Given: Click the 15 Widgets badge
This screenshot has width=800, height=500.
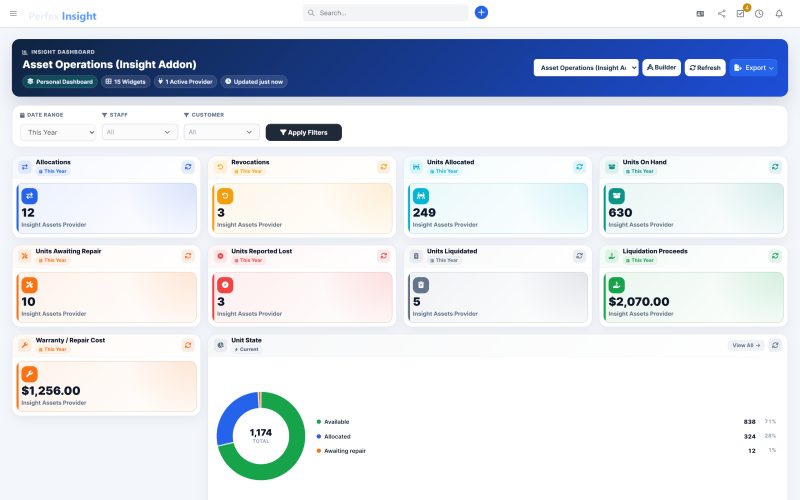Looking at the screenshot, I should (x=126, y=82).
